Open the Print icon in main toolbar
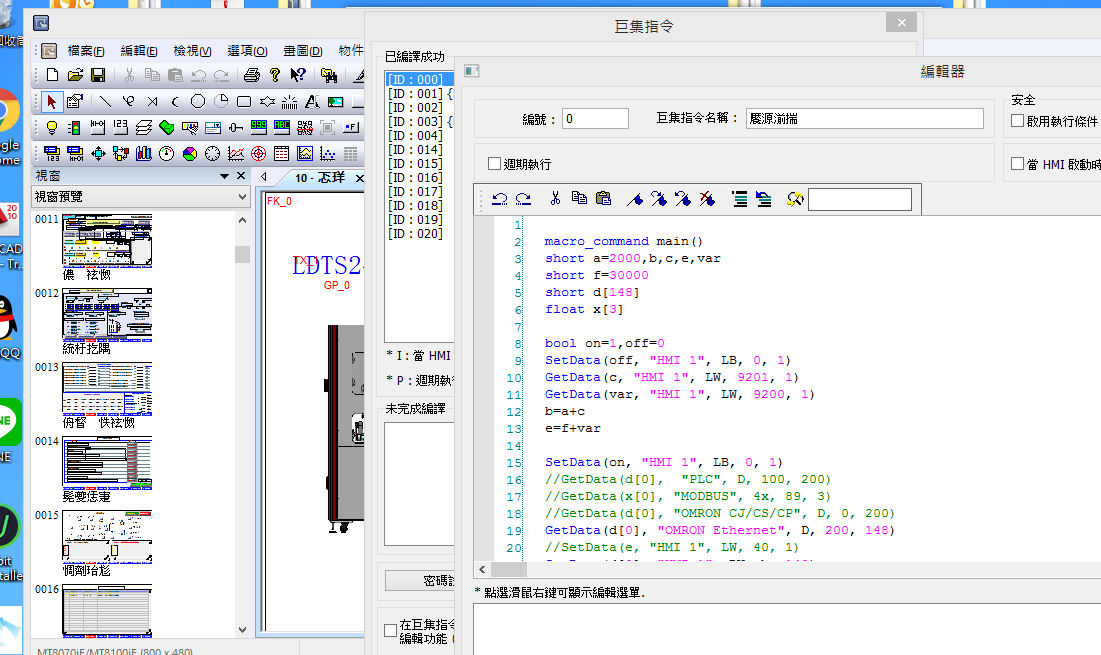This screenshot has width=1101, height=655. click(252, 75)
